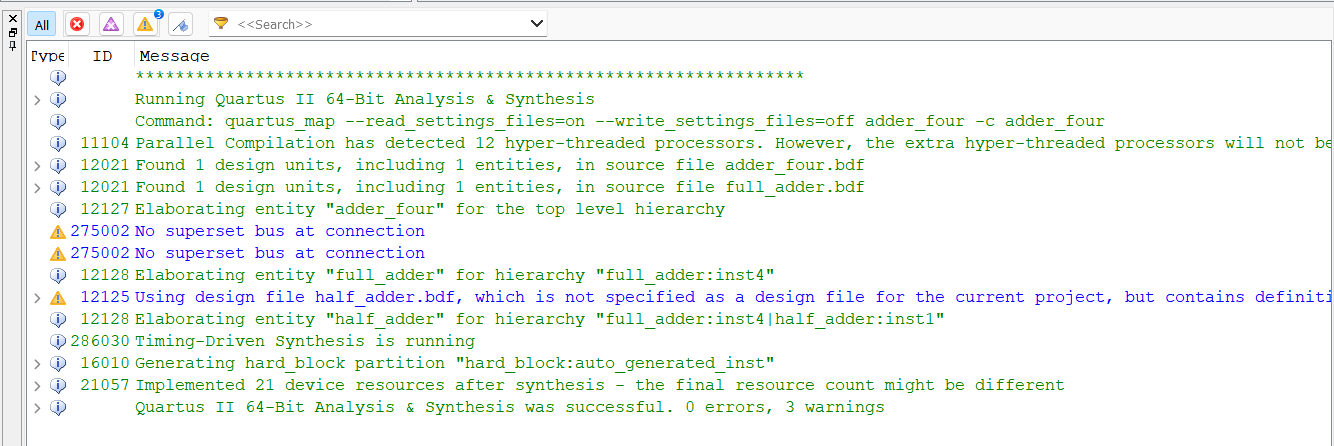Expand the 21057 device resources row
The height and width of the screenshot is (446, 1334).
coord(37,385)
